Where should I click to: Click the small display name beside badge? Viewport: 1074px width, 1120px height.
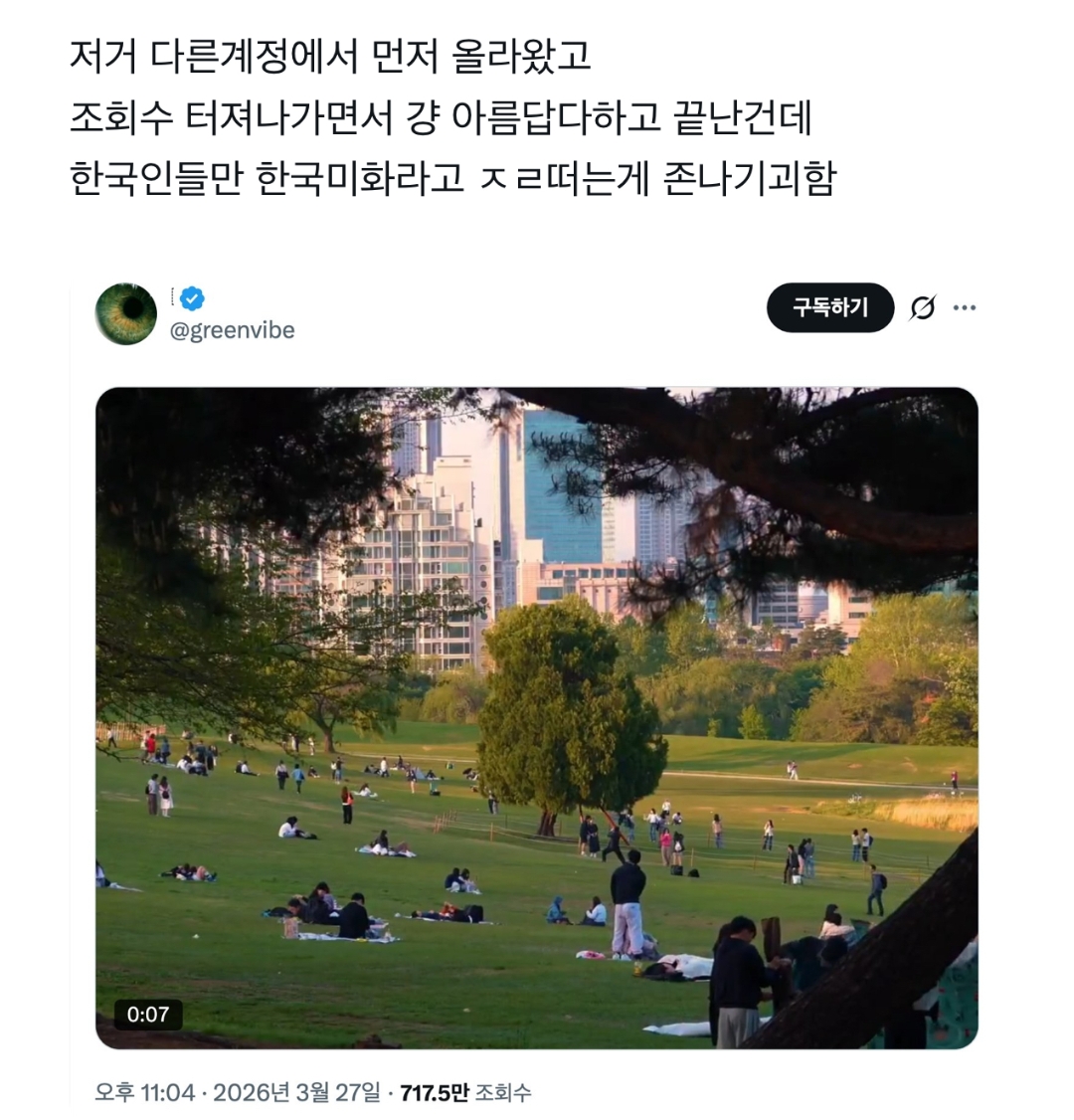pos(172,297)
